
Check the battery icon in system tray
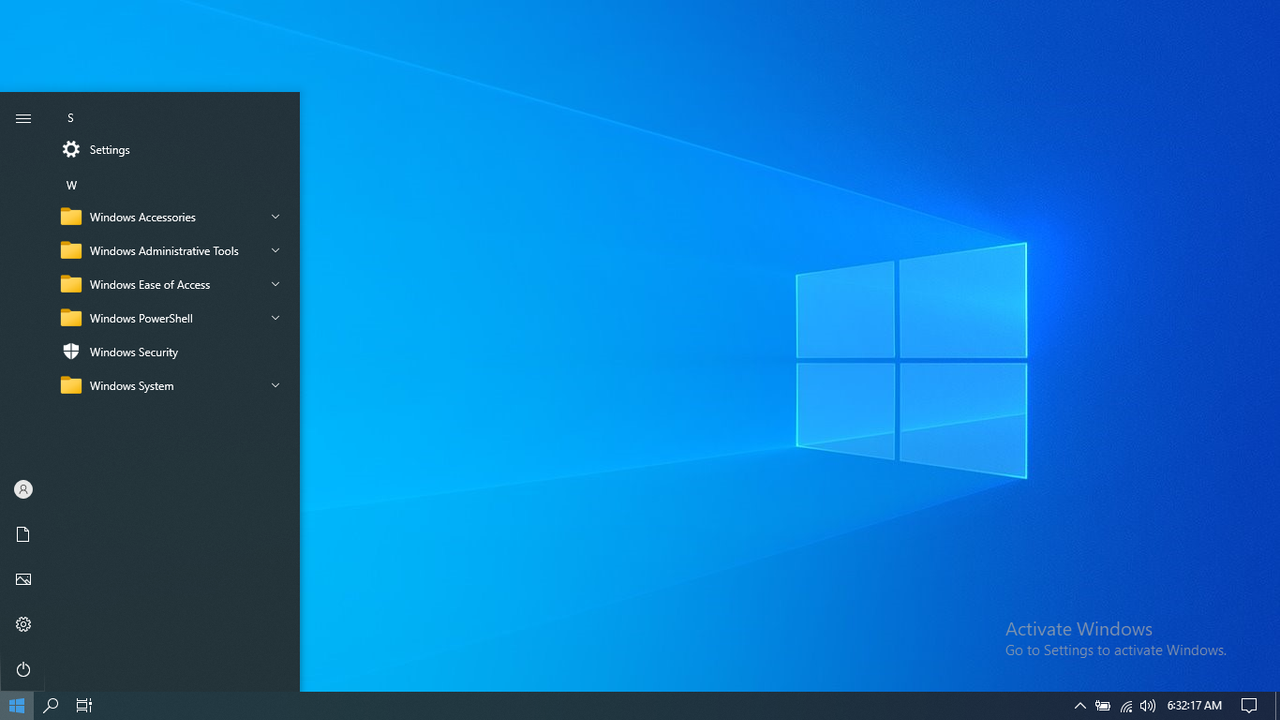(1103, 705)
